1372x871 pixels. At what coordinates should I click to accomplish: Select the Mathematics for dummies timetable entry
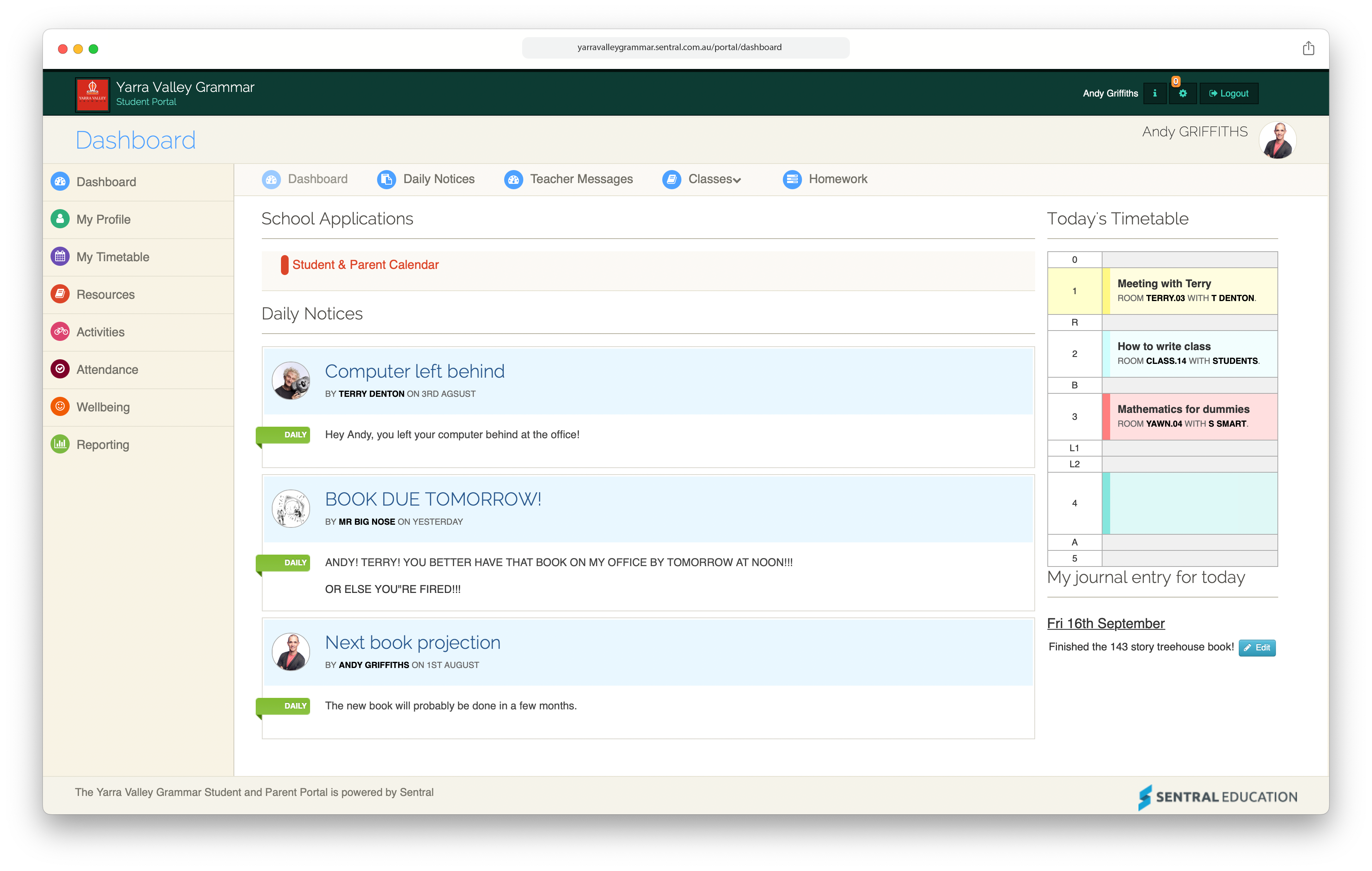pos(1183,416)
